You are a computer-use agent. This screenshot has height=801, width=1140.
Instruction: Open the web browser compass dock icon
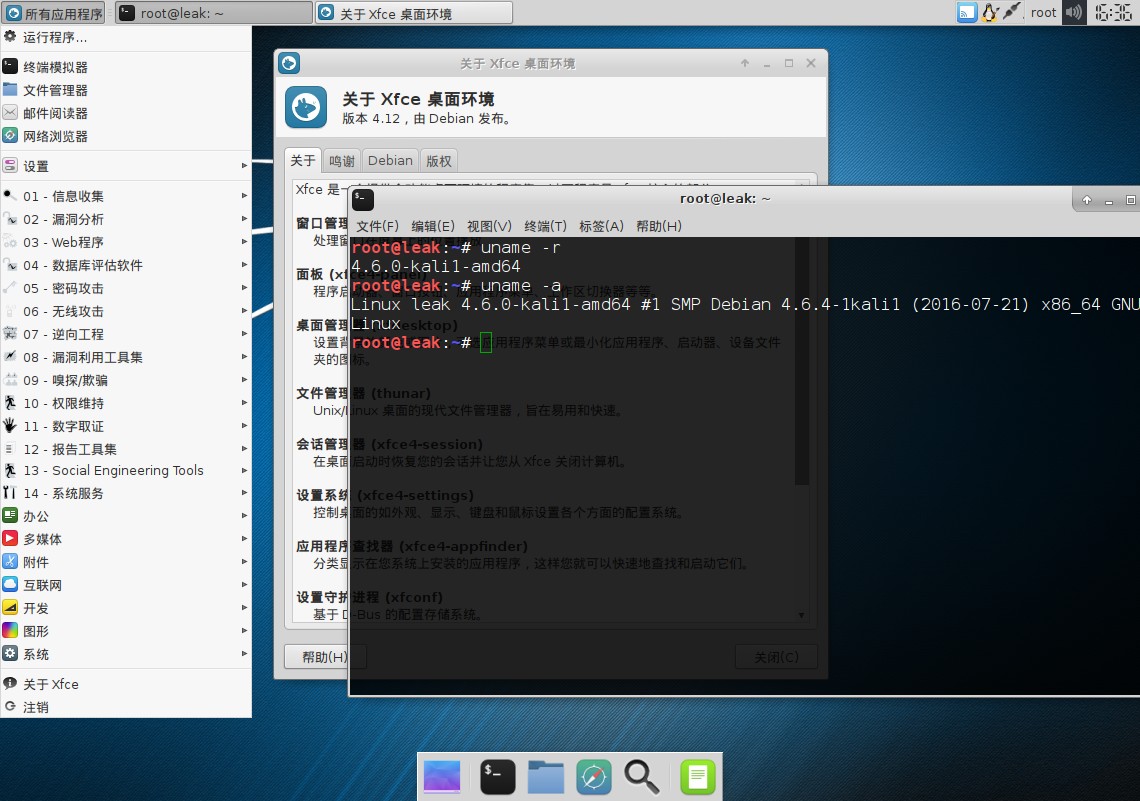point(594,776)
